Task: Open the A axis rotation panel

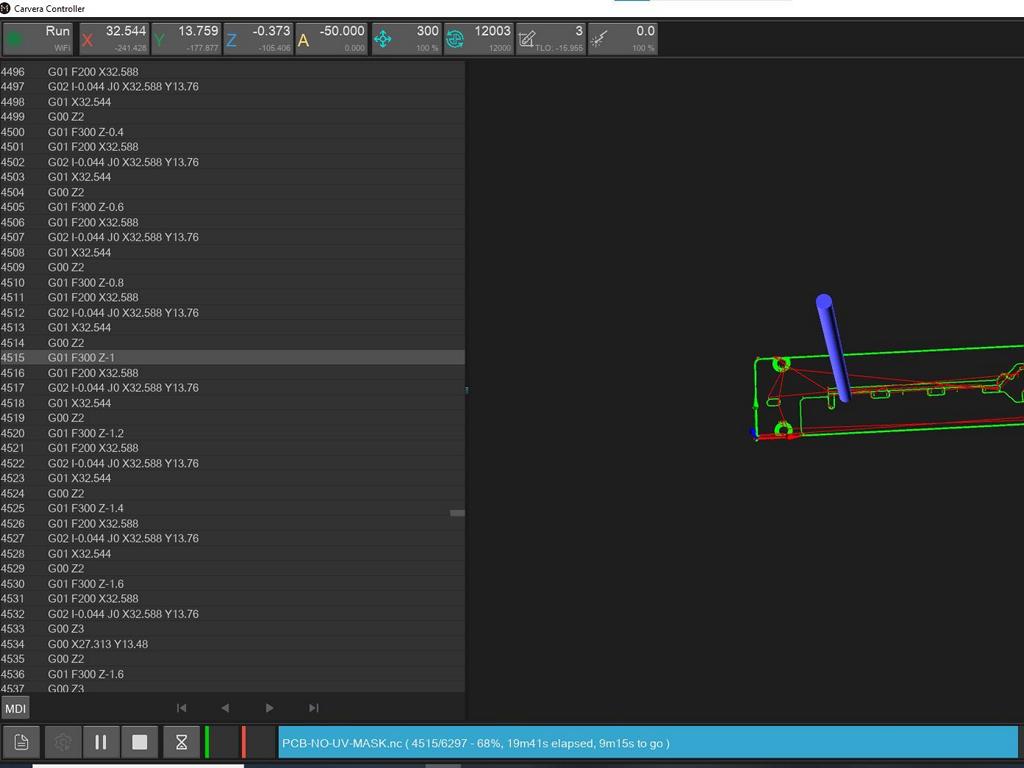Action: pyautogui.click(x=331, y=39)
